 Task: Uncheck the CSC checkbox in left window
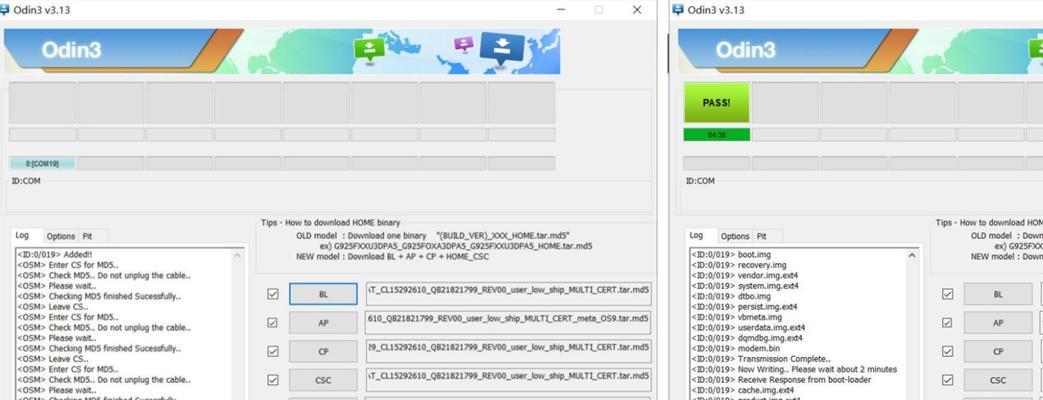click(x=273, y=380)
